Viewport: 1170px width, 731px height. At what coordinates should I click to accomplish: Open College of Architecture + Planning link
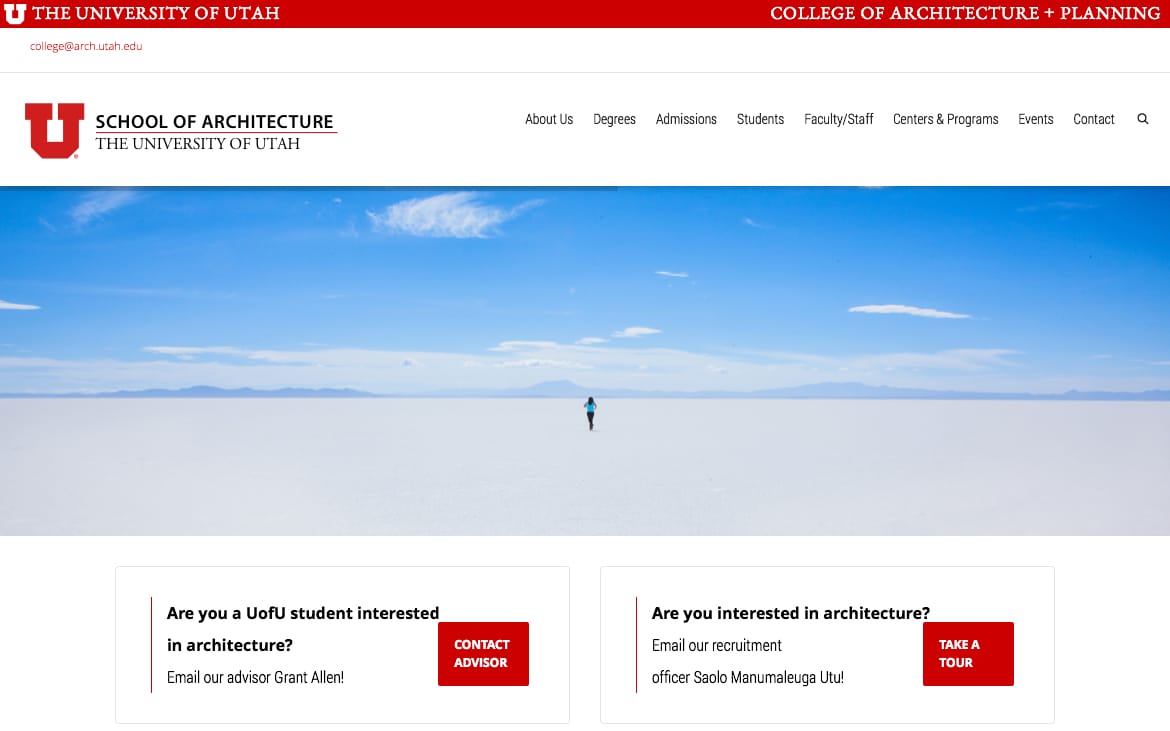(965, 13)
